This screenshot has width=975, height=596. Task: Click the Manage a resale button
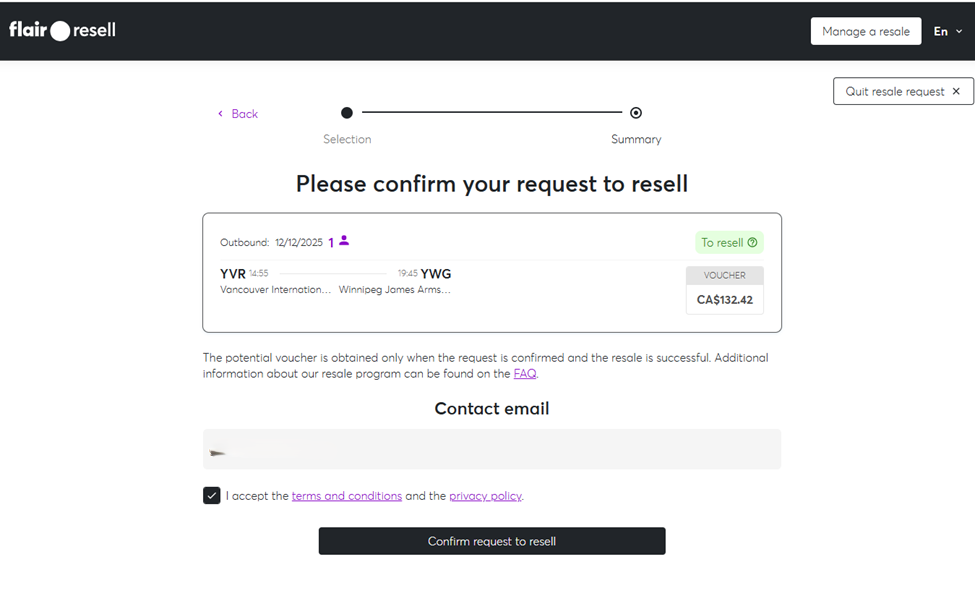[865, 30]
